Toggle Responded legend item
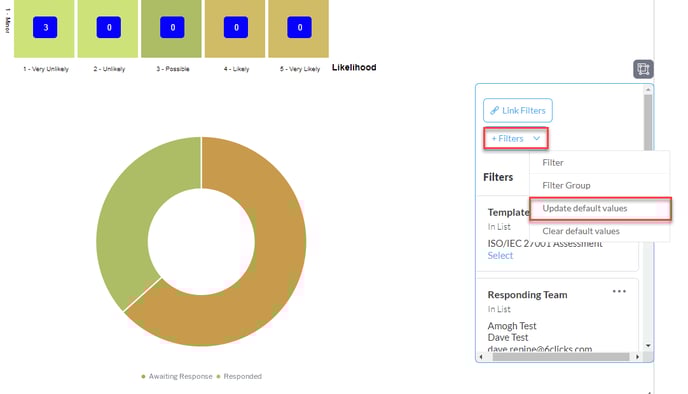 coord(239,376)
